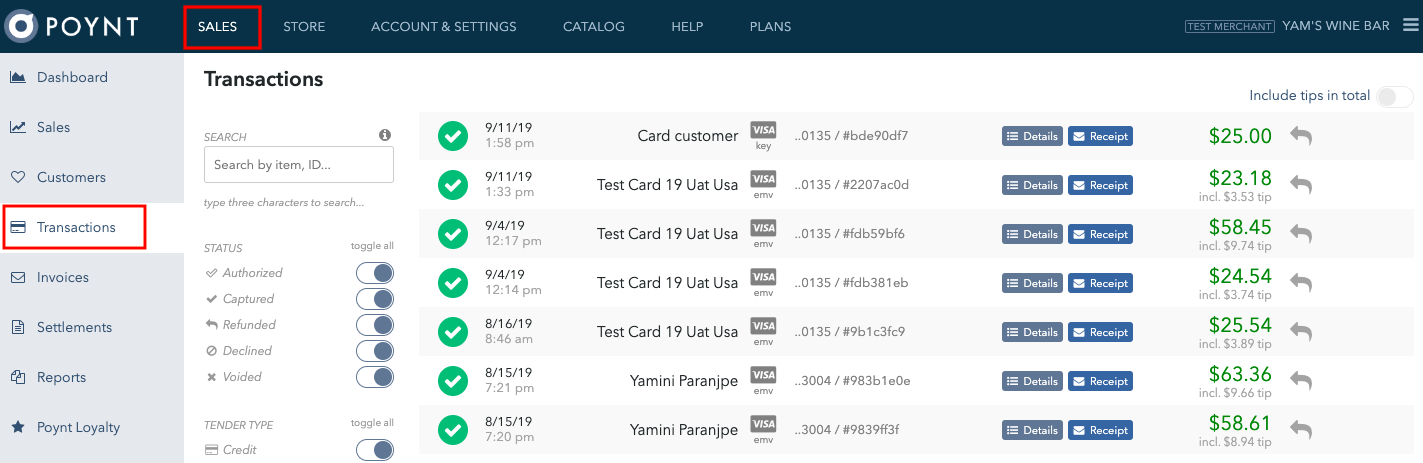1423x463 pixels.
Task: Focus the Search by item, ID field
Action: click(x=299, y=165)
